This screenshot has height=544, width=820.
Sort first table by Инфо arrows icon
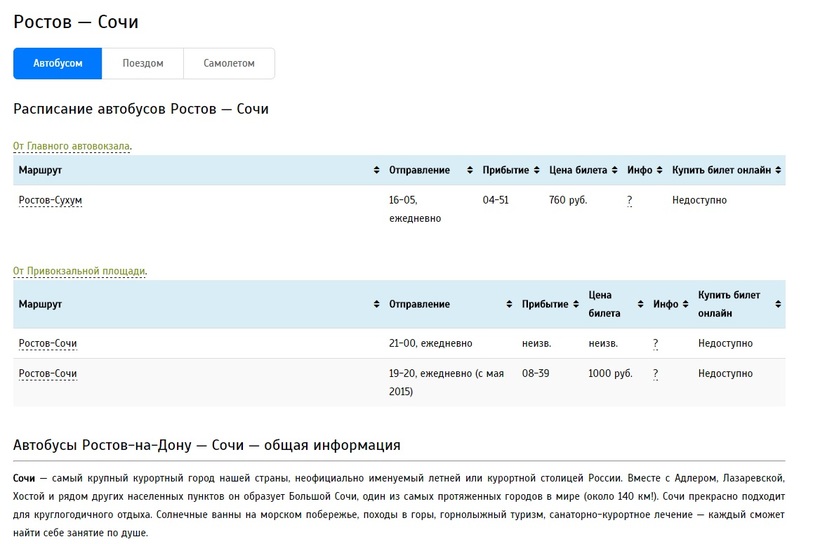click(660, 170)
